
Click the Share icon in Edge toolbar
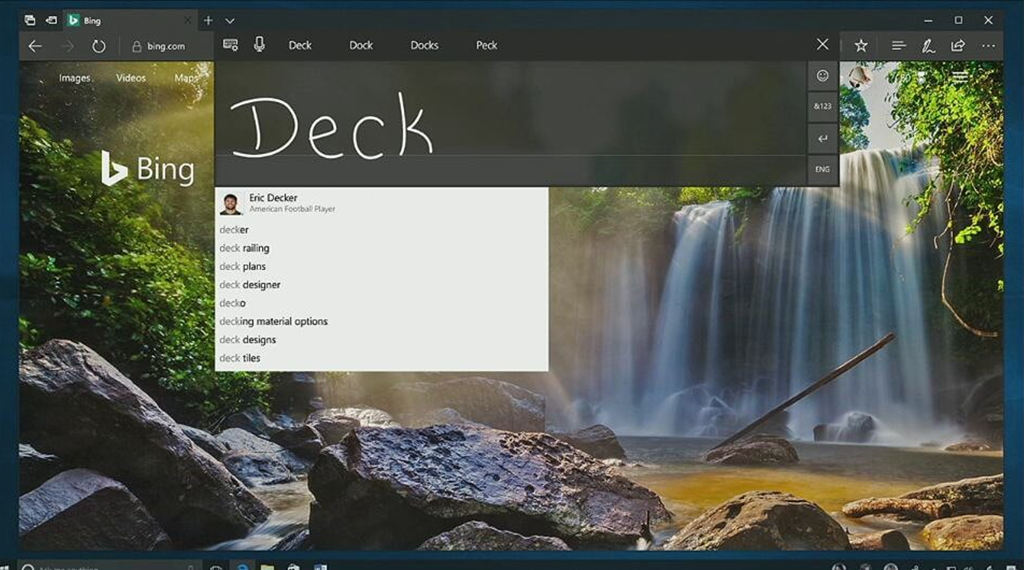point(958,46)
